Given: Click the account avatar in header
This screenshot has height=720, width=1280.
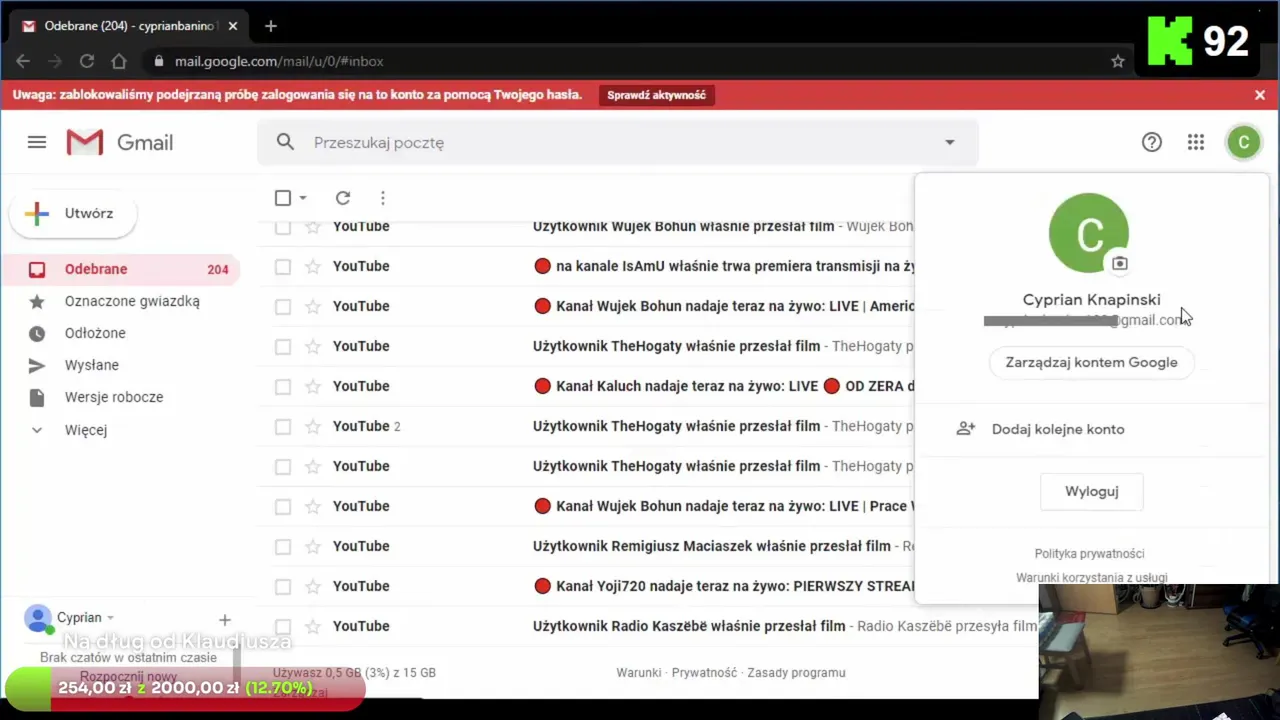Looking at the screenshot, I should pos(1243,142).
